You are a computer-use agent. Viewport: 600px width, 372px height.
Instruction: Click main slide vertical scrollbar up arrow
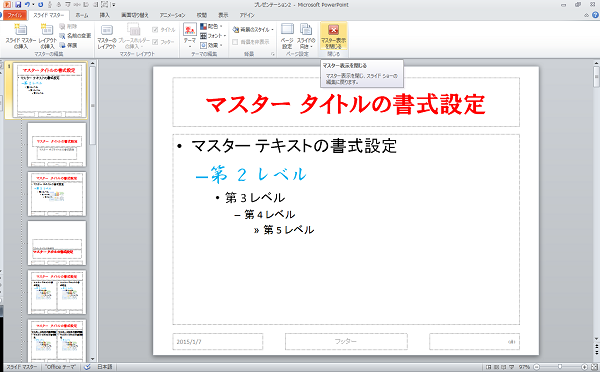click(597, 64)
